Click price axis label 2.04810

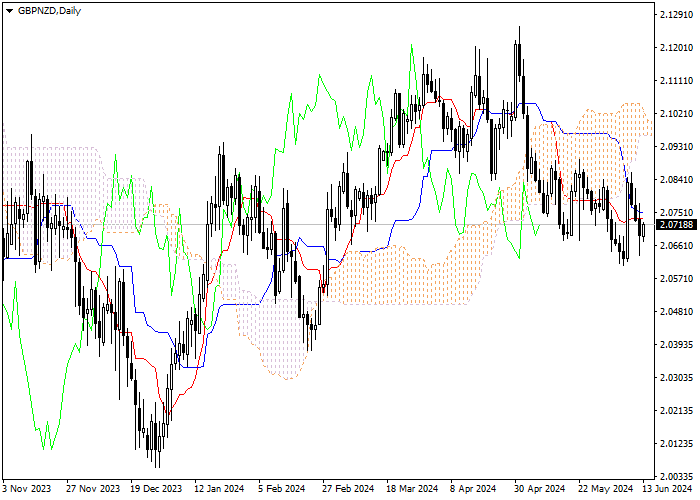[676, 312]
